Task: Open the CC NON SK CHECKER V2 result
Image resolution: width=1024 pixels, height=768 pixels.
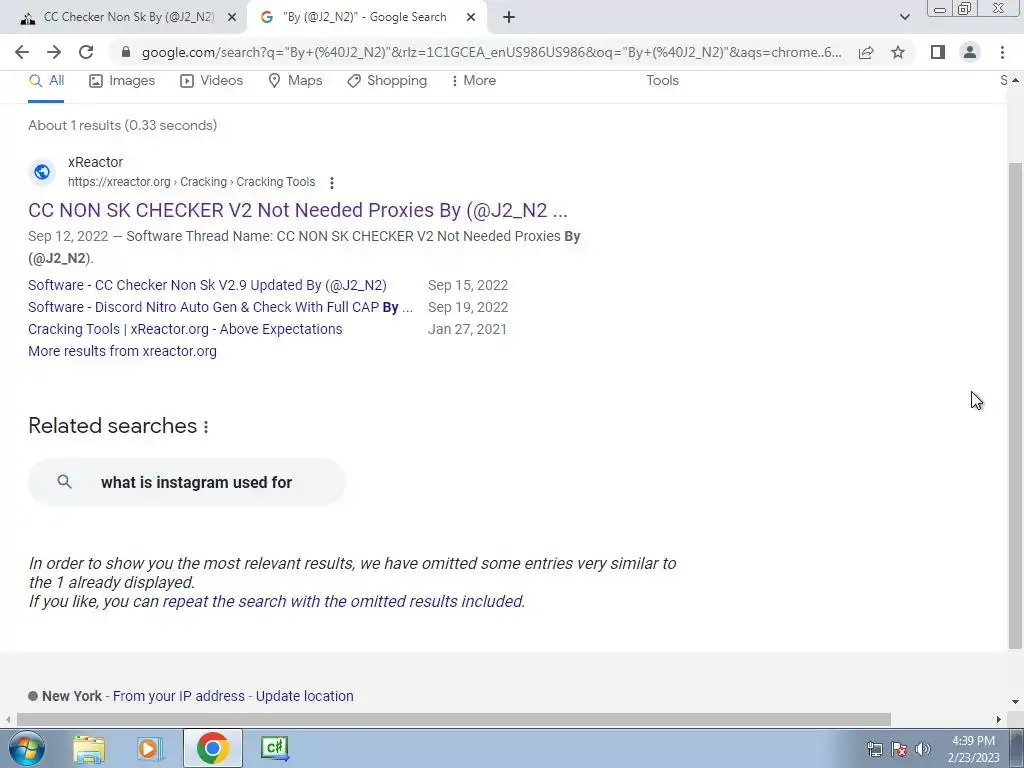Action: pyautogui.click(x=298, y=210)
